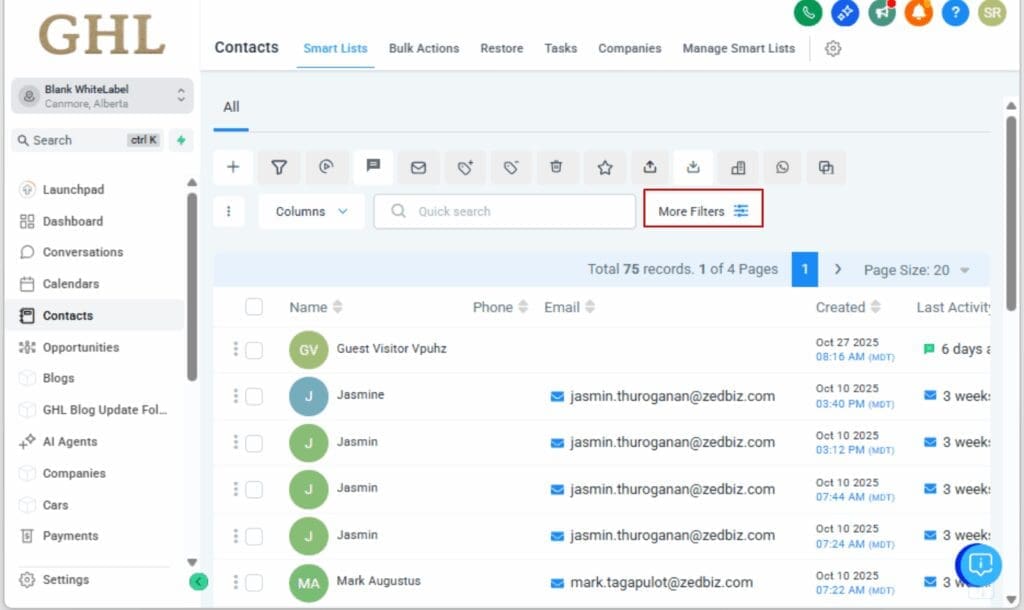Click the star favorite icon in toolbar
This screenshot has width=1024, height=610.
click(604, 167)
